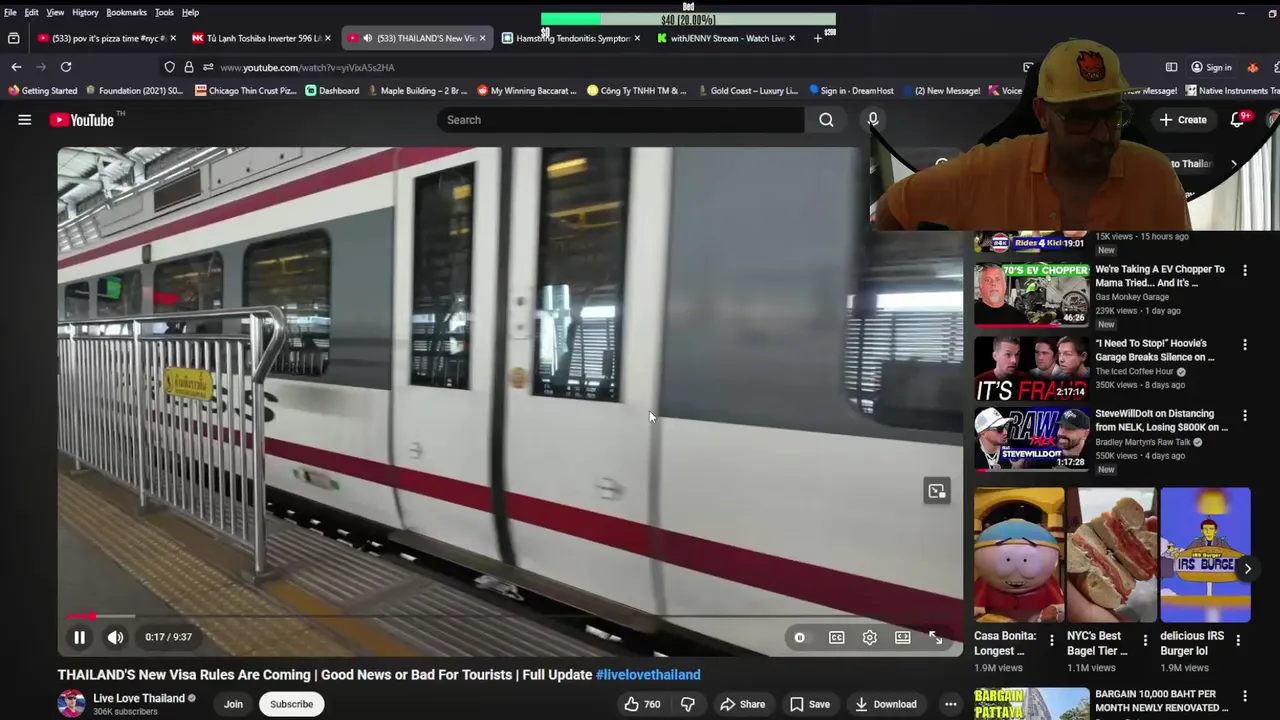Focus the YouTube search field
The height and width of the screenshot is (720, 1280).
[620, 120]
